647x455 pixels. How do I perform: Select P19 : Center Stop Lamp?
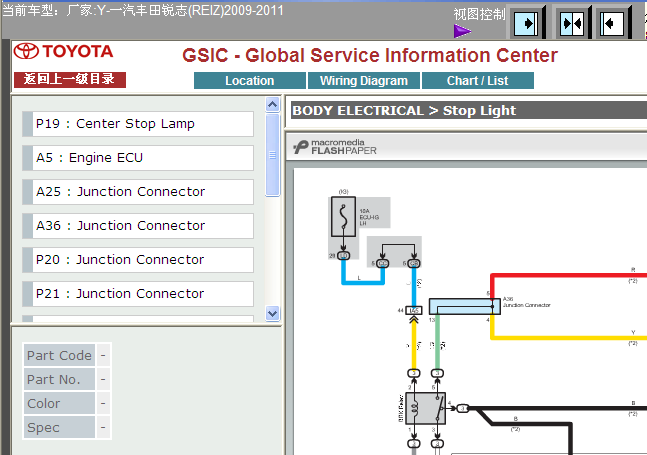point(138,124)
